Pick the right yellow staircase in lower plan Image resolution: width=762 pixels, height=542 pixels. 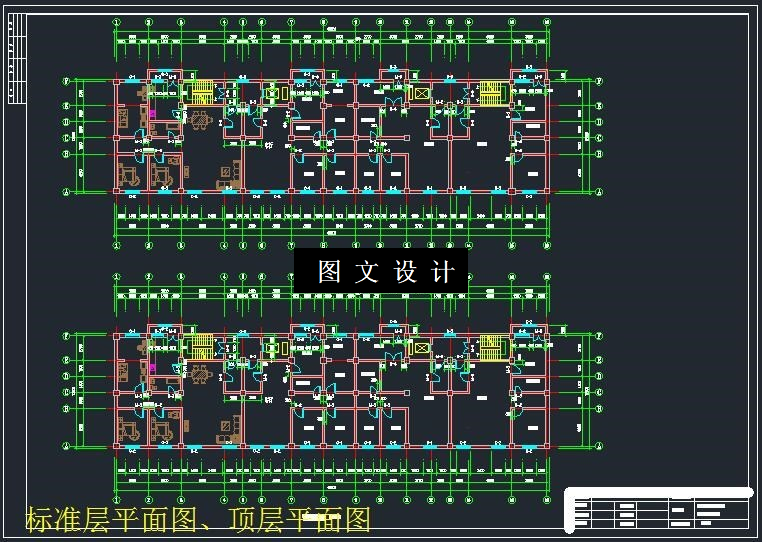[x=490, y=347]
